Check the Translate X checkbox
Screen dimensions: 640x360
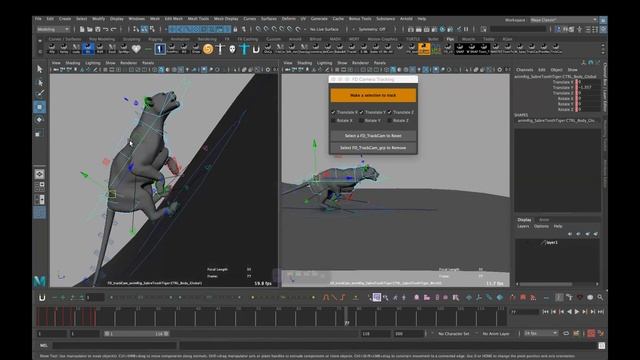point(333,112)
